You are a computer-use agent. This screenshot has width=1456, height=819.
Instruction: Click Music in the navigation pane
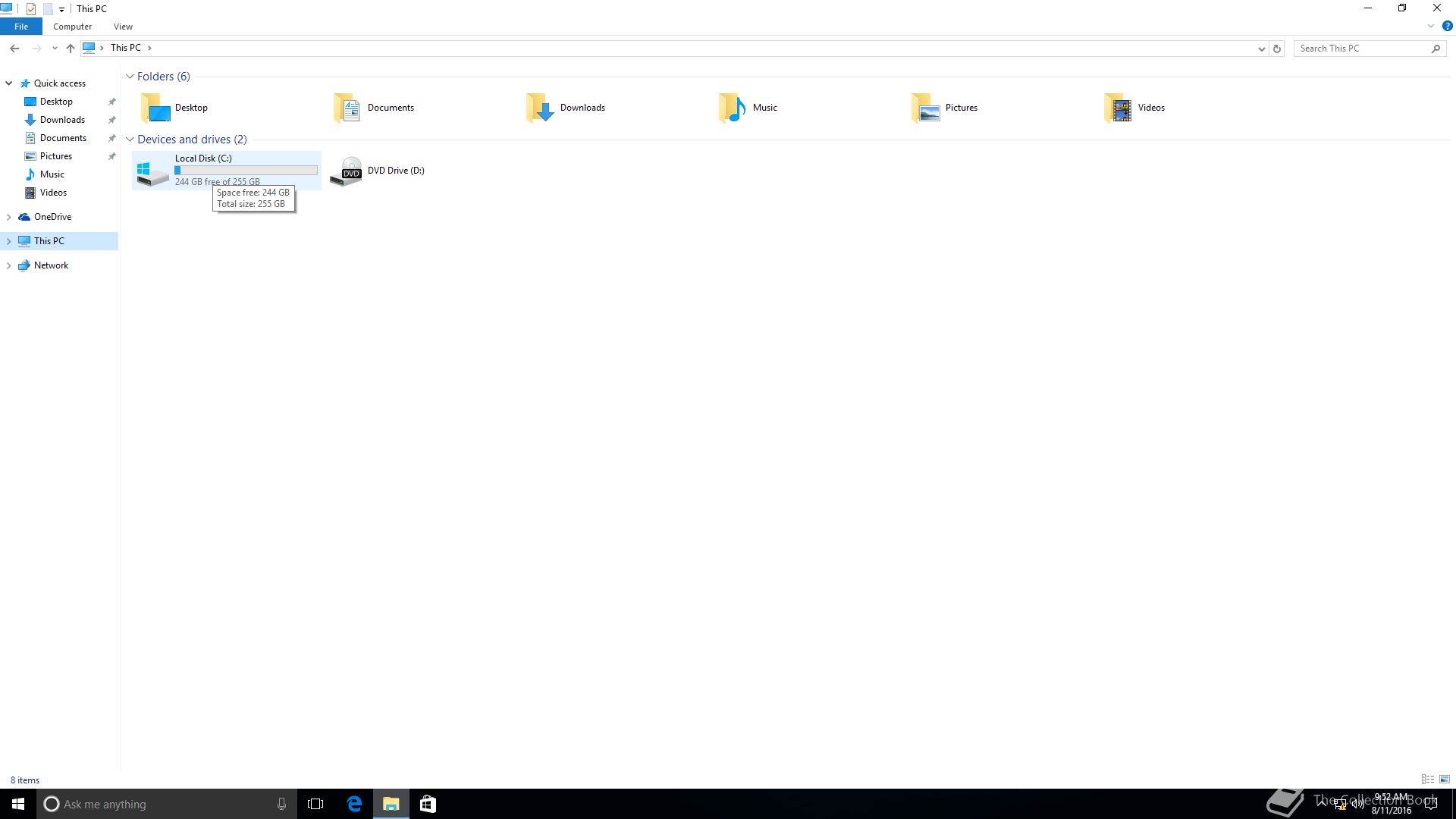52,174
